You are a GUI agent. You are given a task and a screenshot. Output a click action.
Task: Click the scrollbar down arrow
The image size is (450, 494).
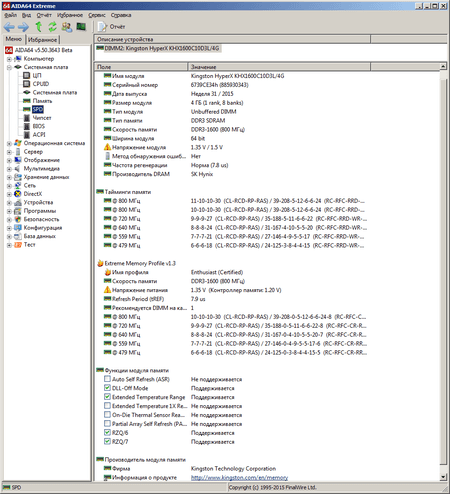coord(443,477)
